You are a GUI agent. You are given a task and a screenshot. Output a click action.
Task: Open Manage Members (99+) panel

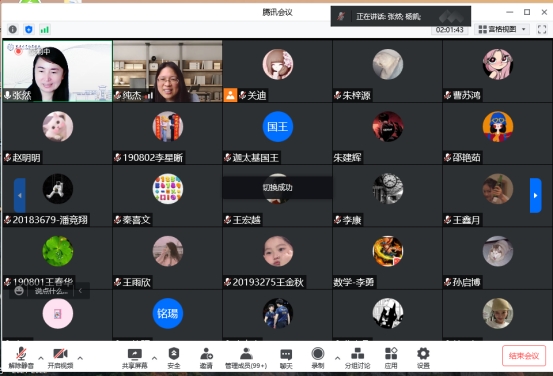click(x=246, y=358)
